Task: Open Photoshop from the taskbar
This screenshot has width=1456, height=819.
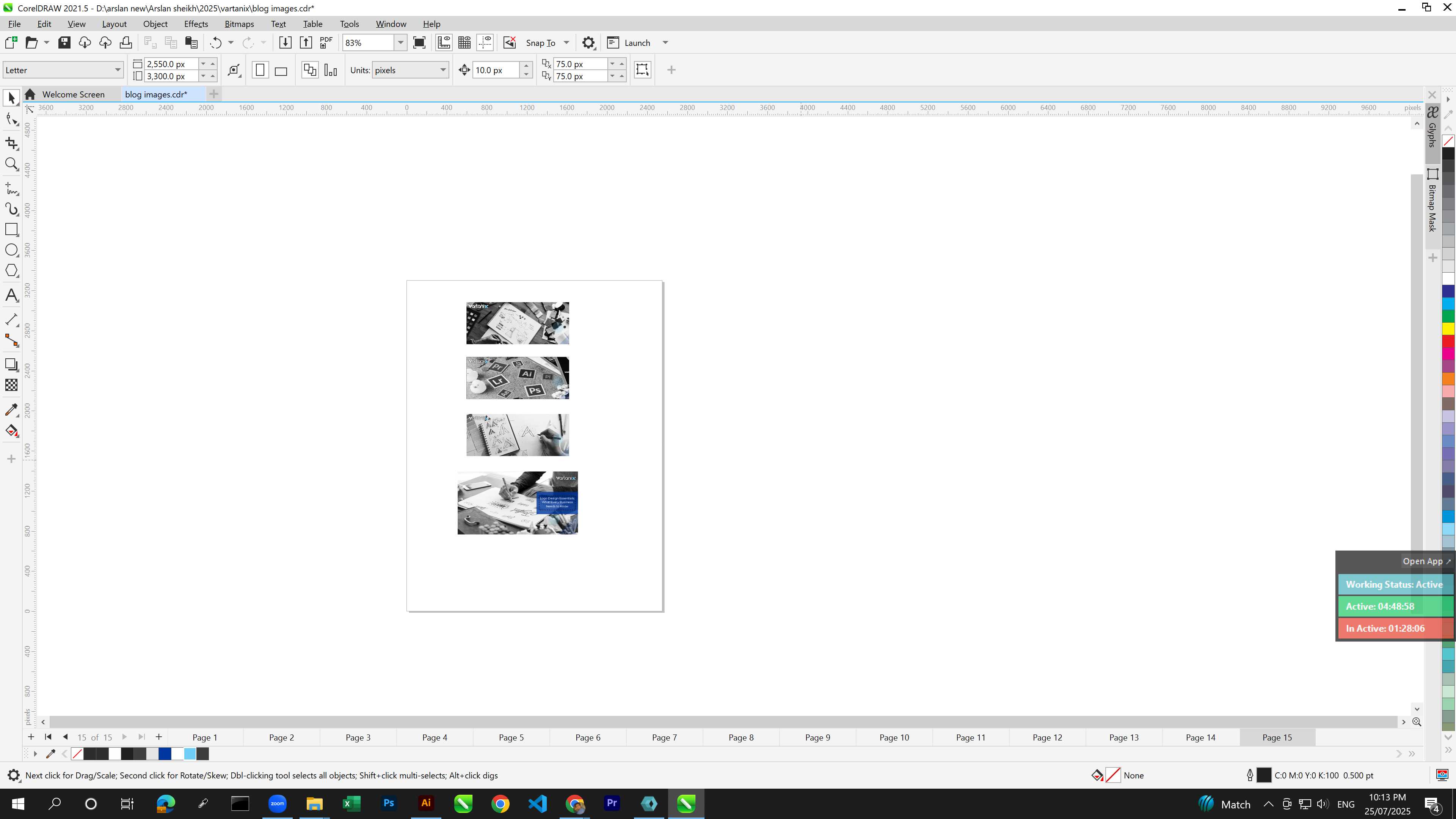Action: 388,803
